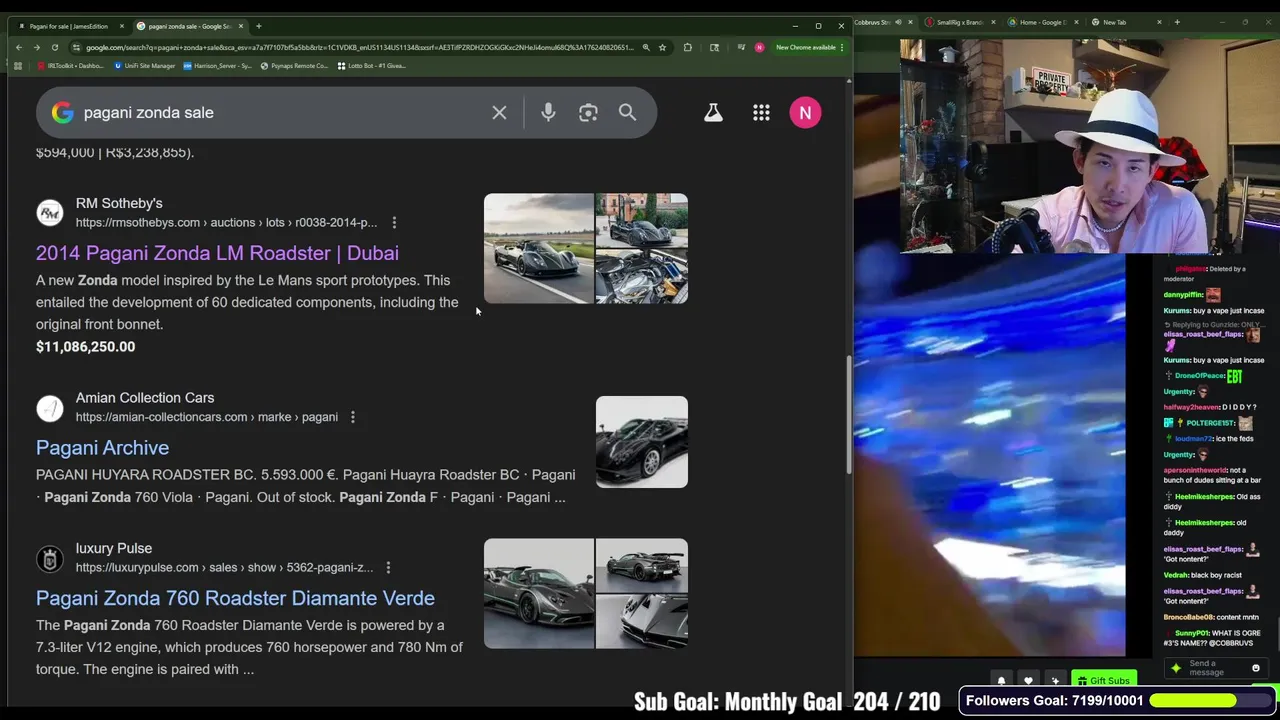Open the new tab plus button
This screenshot has width=1280, height=720.
[258, 26]
